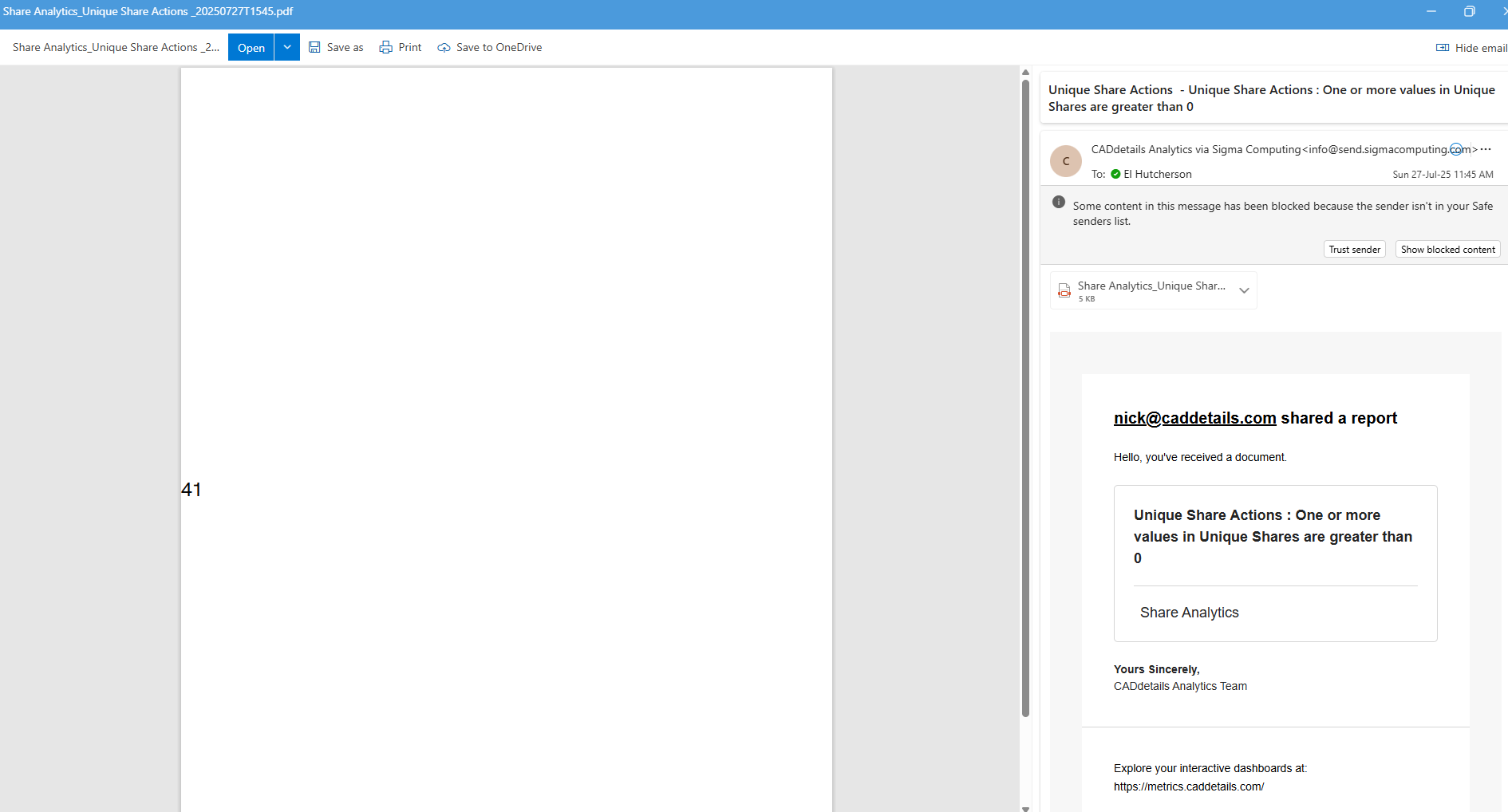Click recipient El Hutcherson name
1508x812 pixels.
pos(1158,174)
